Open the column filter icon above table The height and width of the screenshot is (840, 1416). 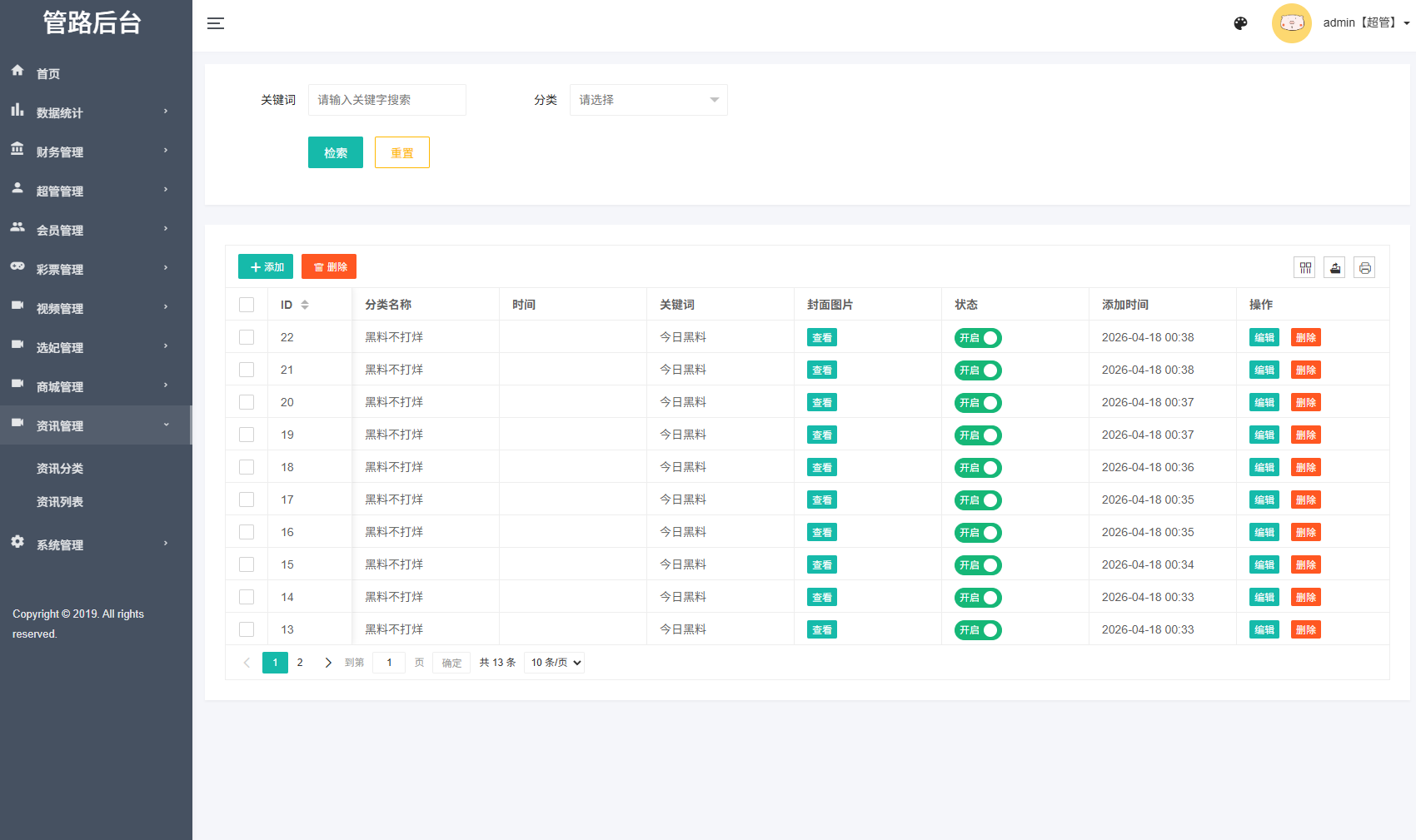click(1304, 267)
